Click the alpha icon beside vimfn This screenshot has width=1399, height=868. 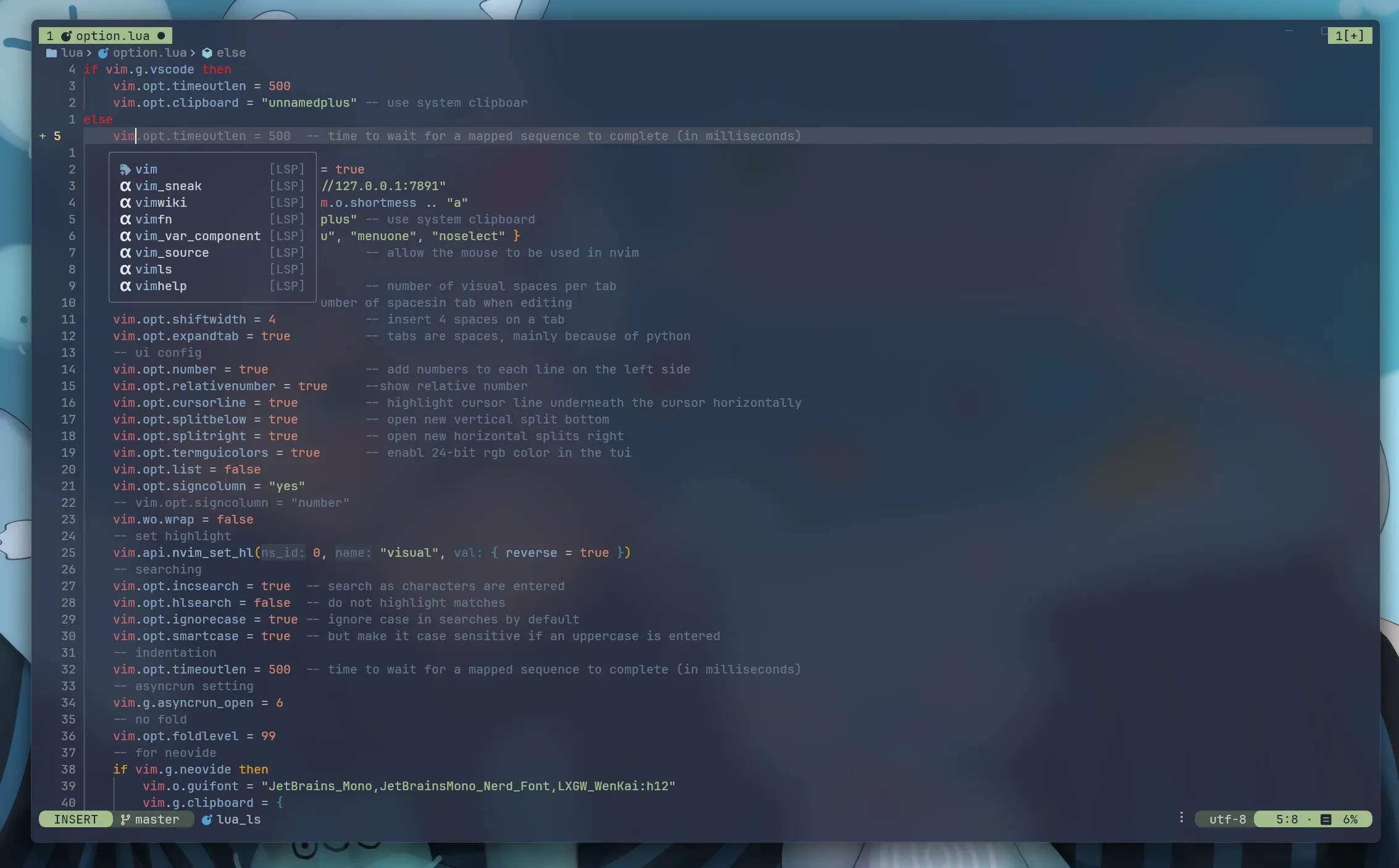(125, 219)
